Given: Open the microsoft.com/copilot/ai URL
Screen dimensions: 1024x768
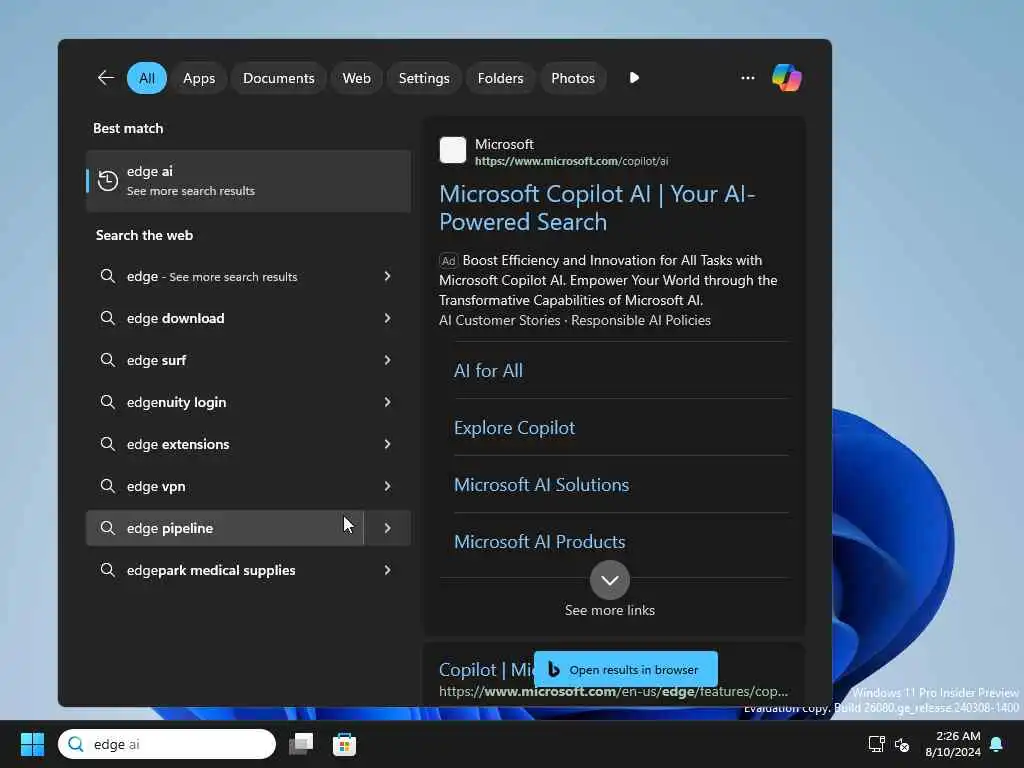Looking at the screenshot, I should 571,161.
